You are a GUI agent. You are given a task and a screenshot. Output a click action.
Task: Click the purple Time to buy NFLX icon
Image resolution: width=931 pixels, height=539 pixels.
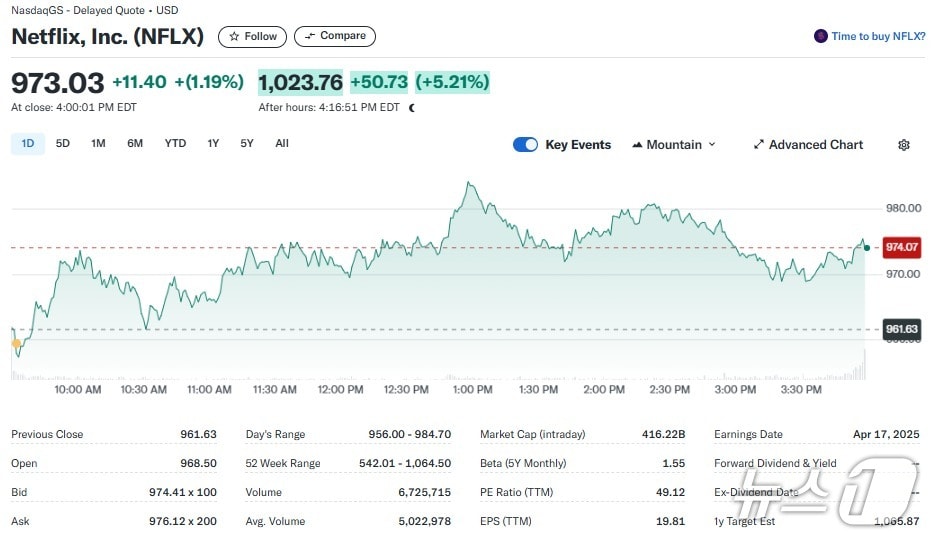pyautogui.click(x=821, y=36)
